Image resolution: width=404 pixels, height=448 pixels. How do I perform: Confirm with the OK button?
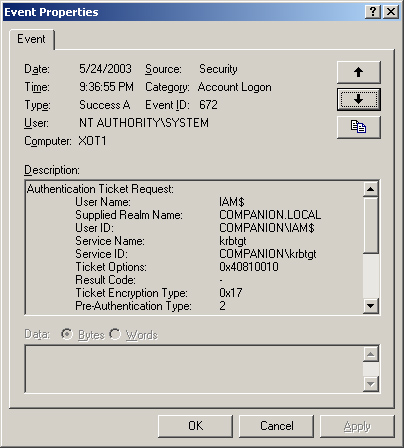[x=195, y=426]
